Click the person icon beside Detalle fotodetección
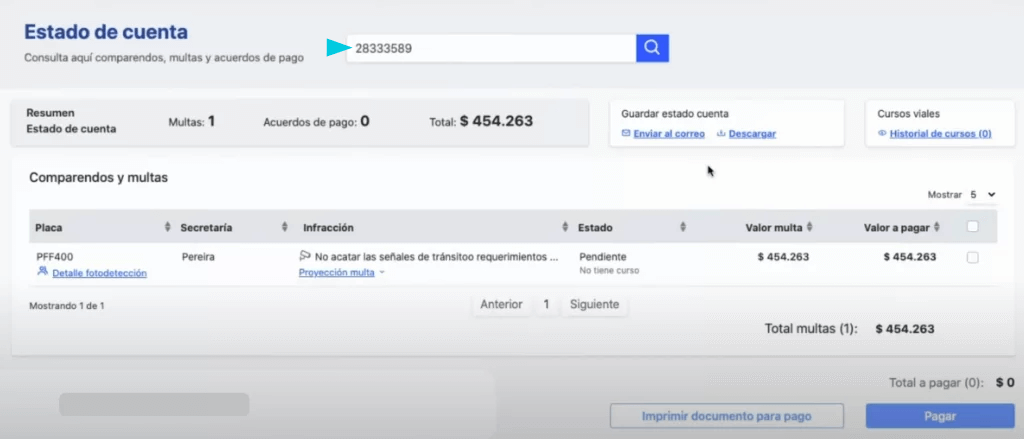 tap(42, 270)
